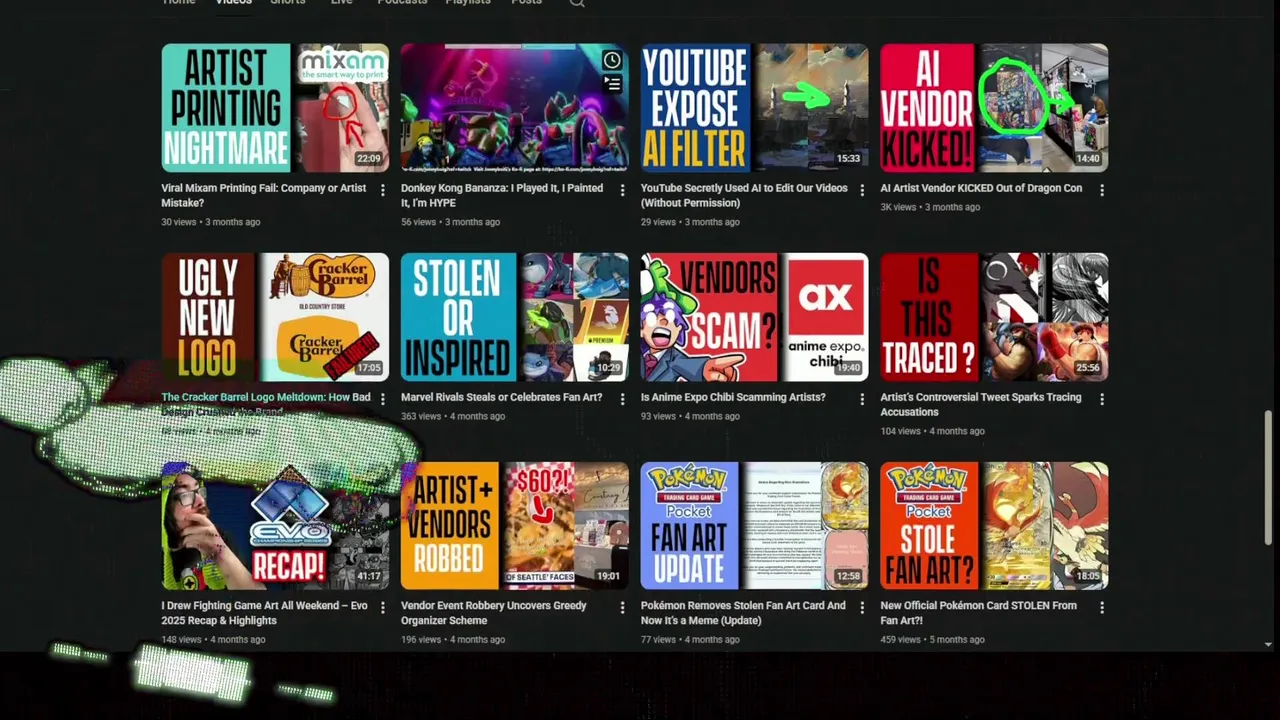
Task: Open options menu for Viral Mixam Printing Fail video
Action: 382,190
